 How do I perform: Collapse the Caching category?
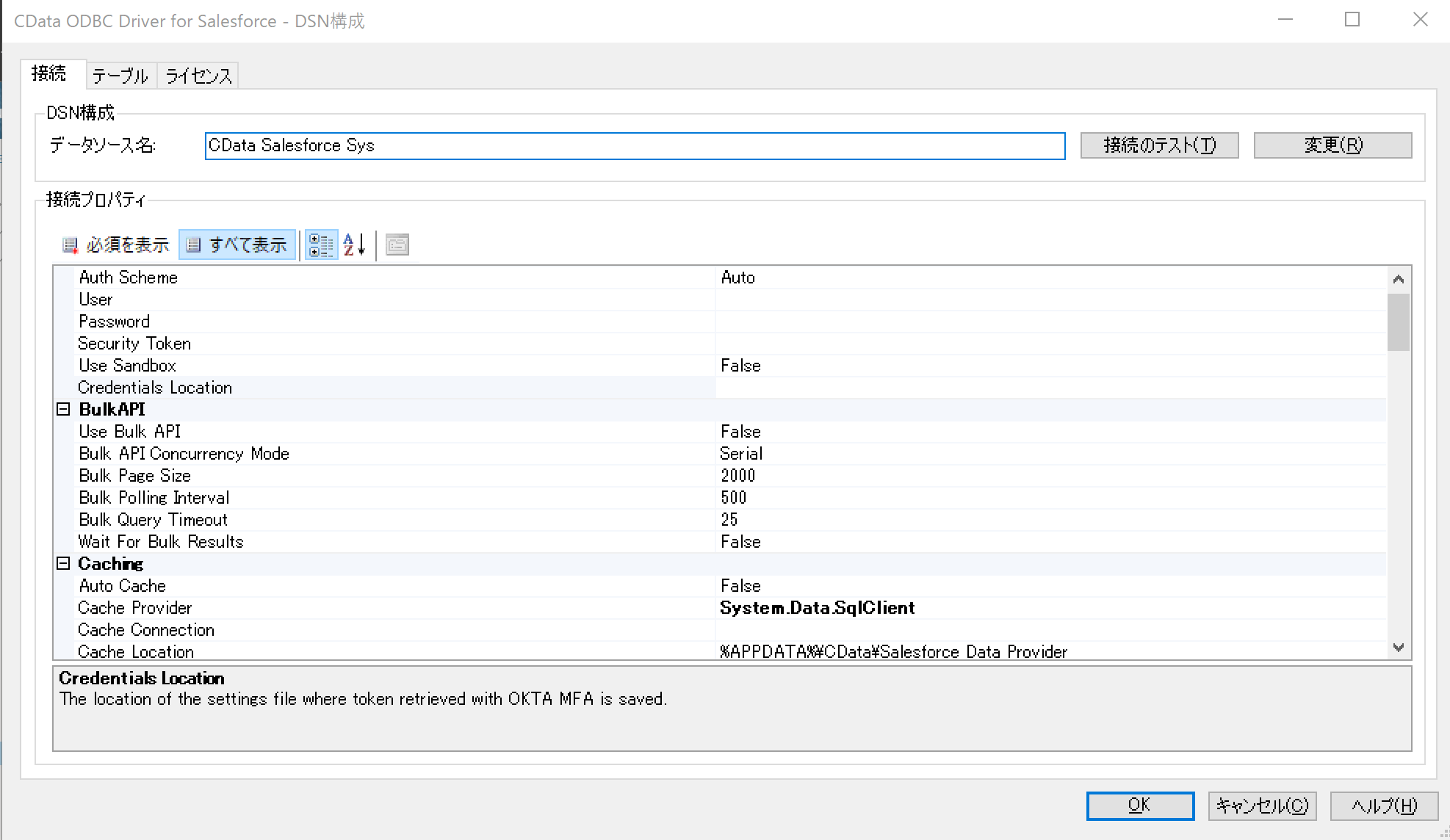[63, 564]
